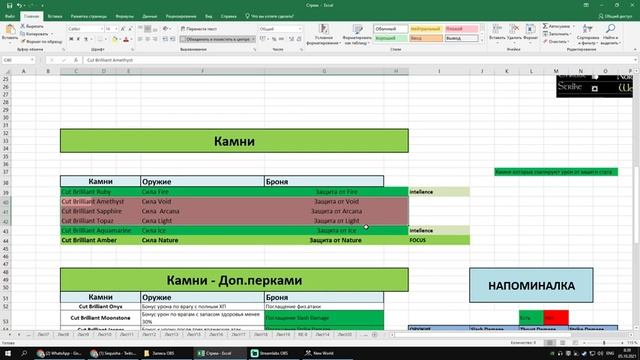This screenshot has width=640, height=360.
Task: Save the workbook via quick access icon
Action: point(9,5)
